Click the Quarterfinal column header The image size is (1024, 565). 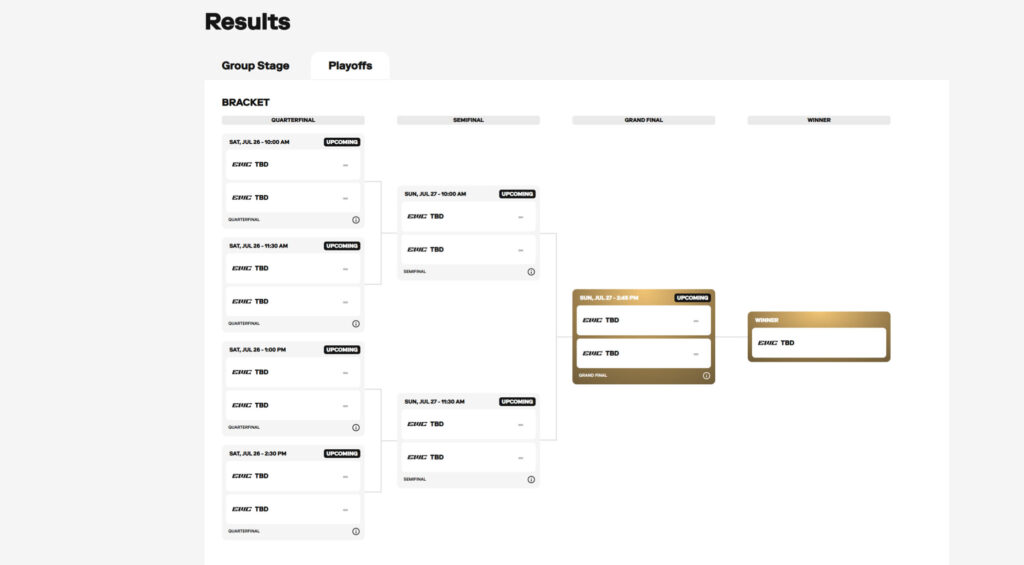[x=293, y=120]
